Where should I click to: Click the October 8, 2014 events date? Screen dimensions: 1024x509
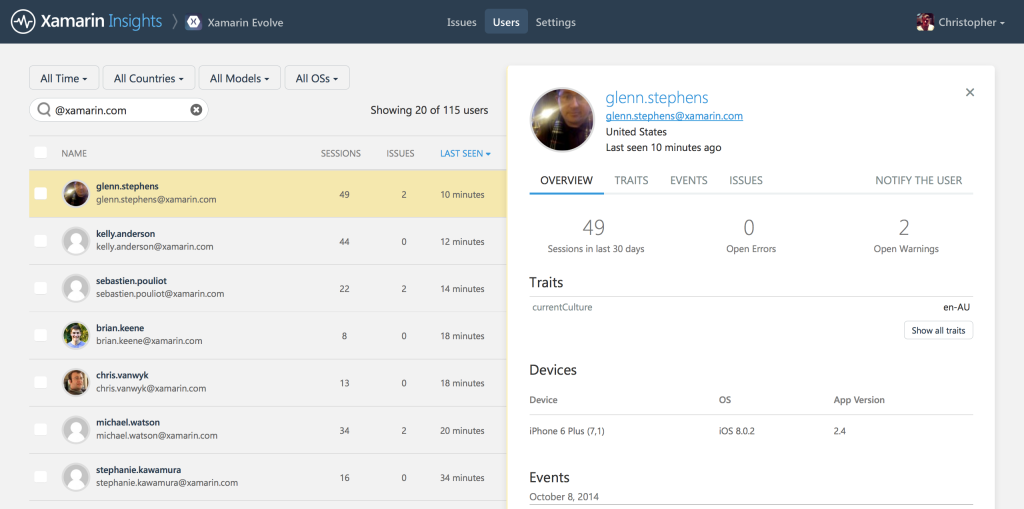(x=564, y=497)
